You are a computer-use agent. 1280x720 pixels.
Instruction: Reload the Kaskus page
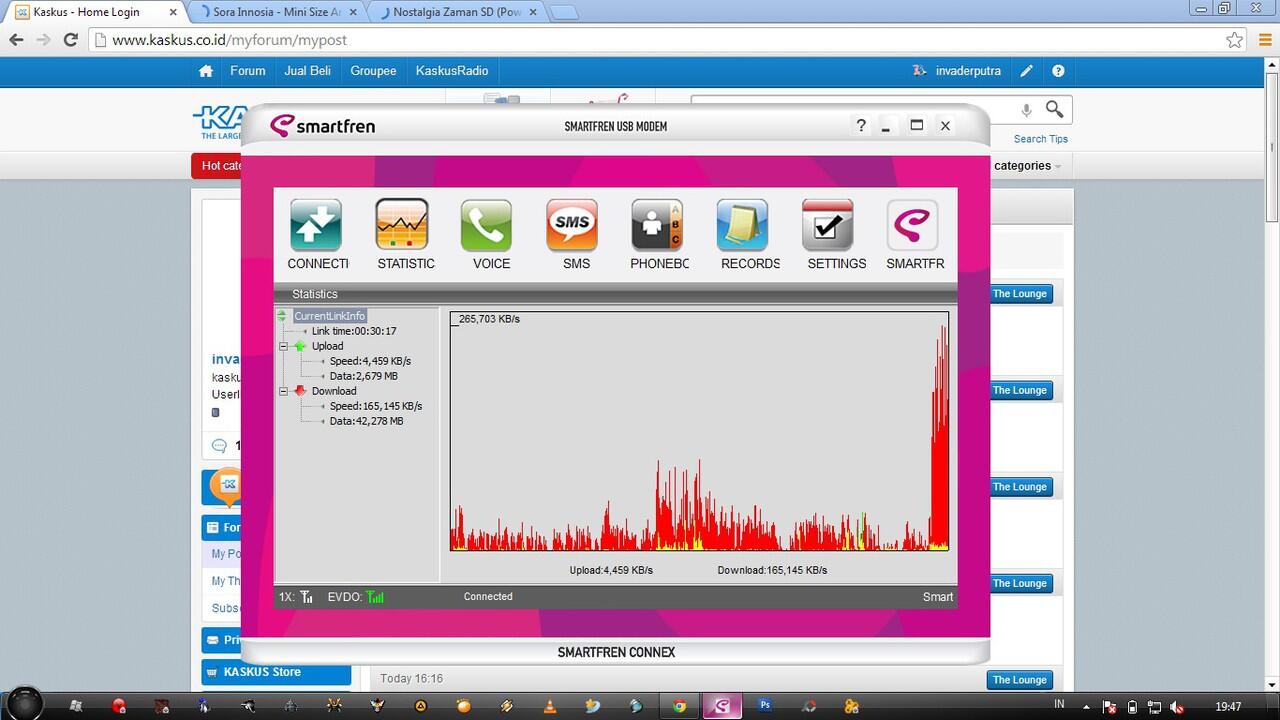(70, 40)
